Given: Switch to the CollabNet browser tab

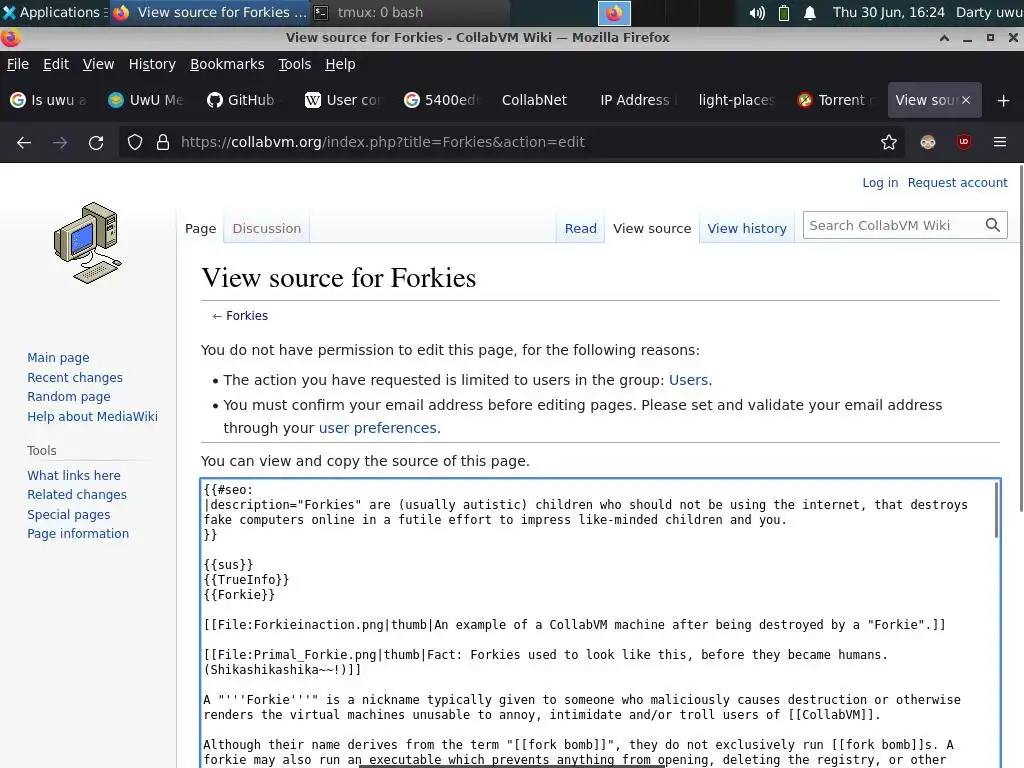Looking at the screenshot, I should 540,100.
